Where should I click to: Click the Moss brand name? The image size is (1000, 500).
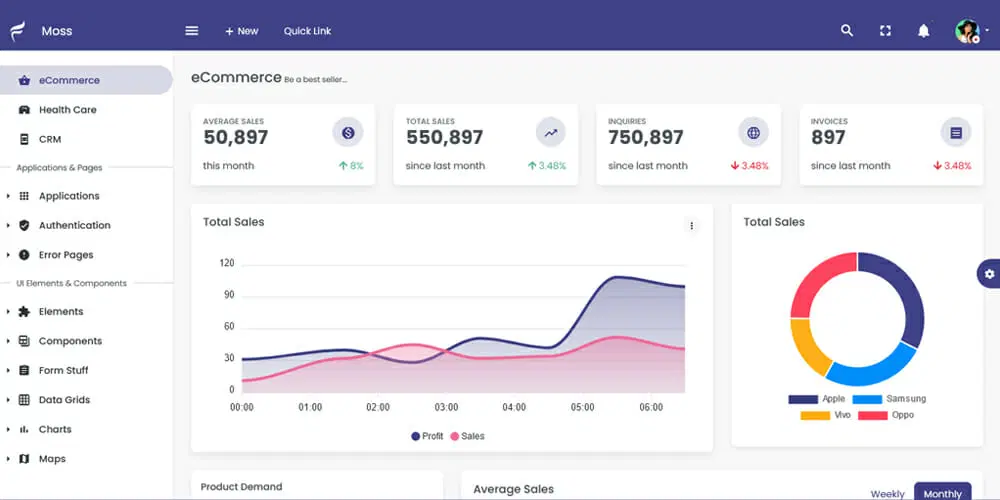point(57,31)
